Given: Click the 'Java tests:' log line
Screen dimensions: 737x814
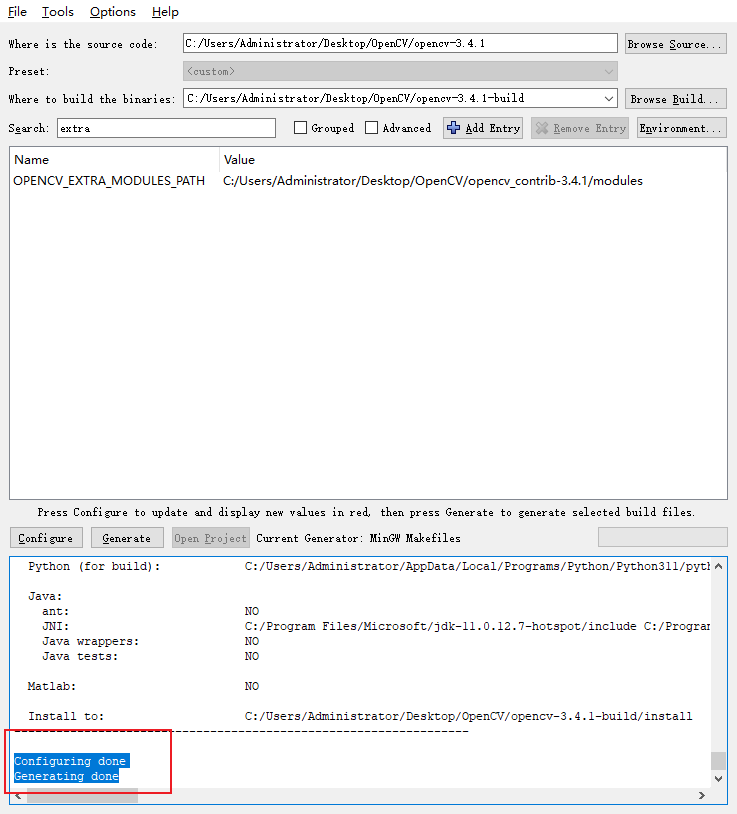Looking at the screenshot, I should 151,656.
